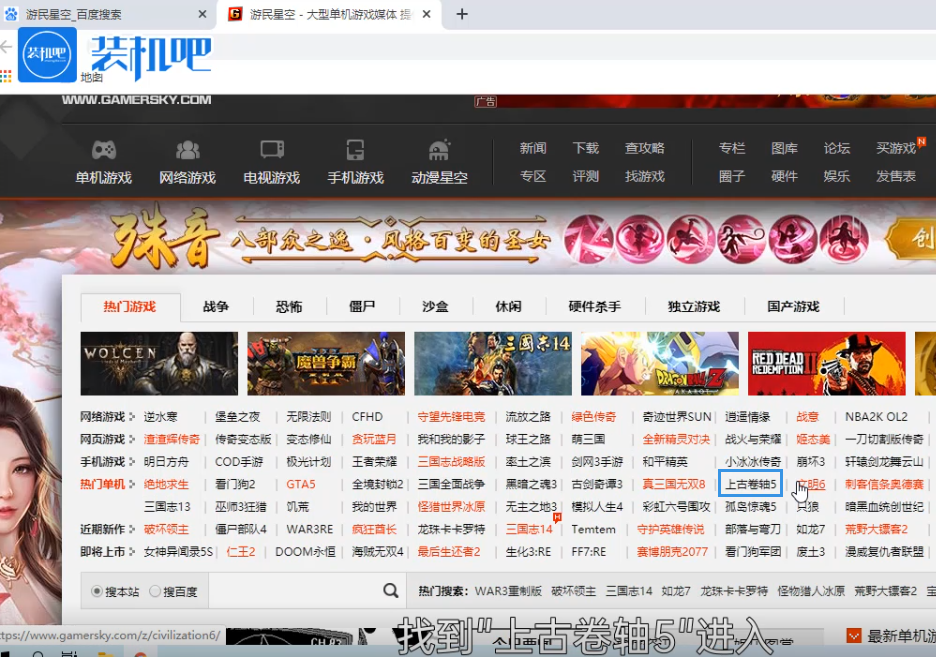This screenshot has height=657, width=936.
Task: Switch to the 战争 category tab
Action: coord(216,307)
